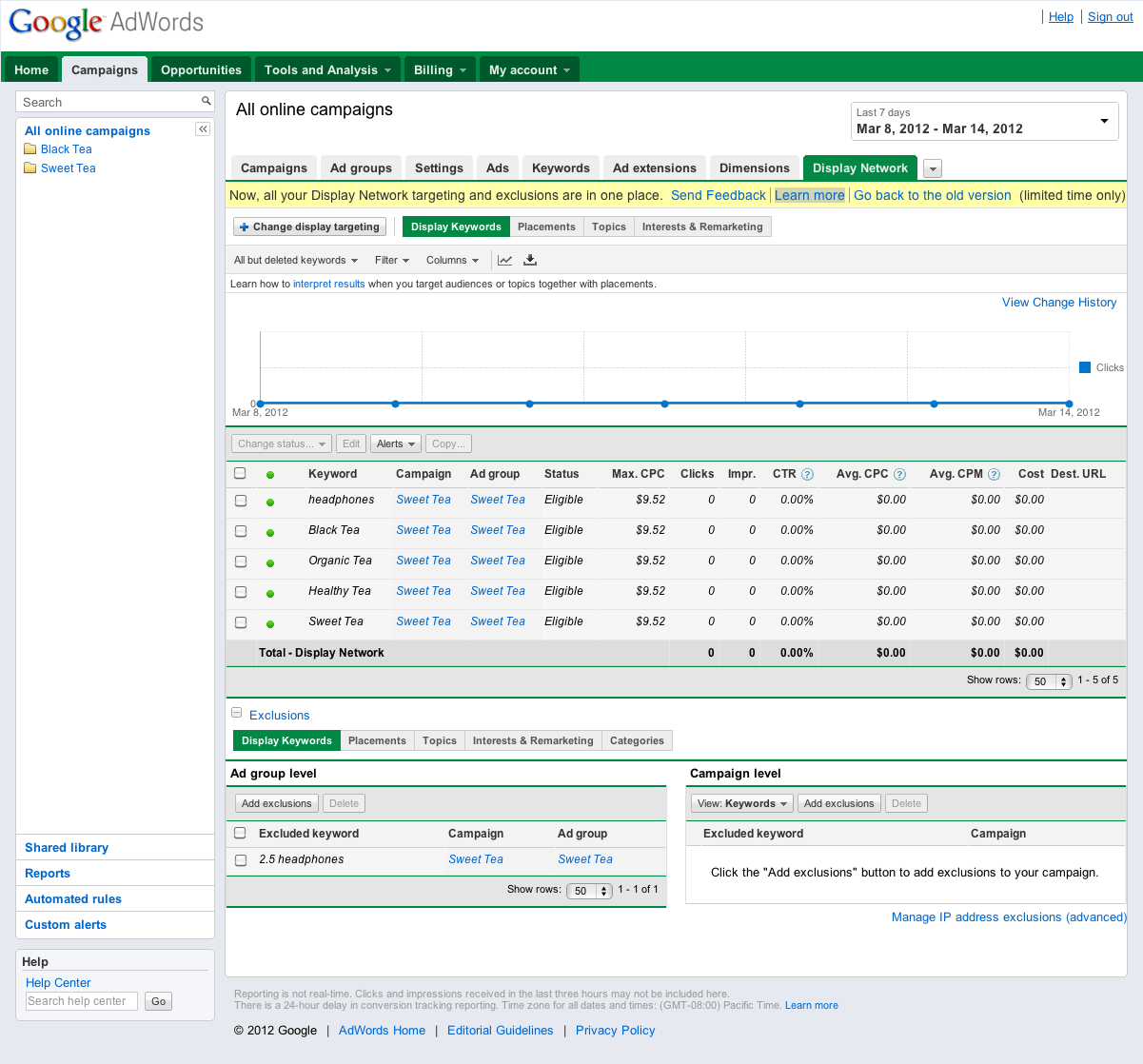Select the 2.5 headphones exclusion checkbox
Viewport: 1143px width, 1064px height.
[241, 858]
